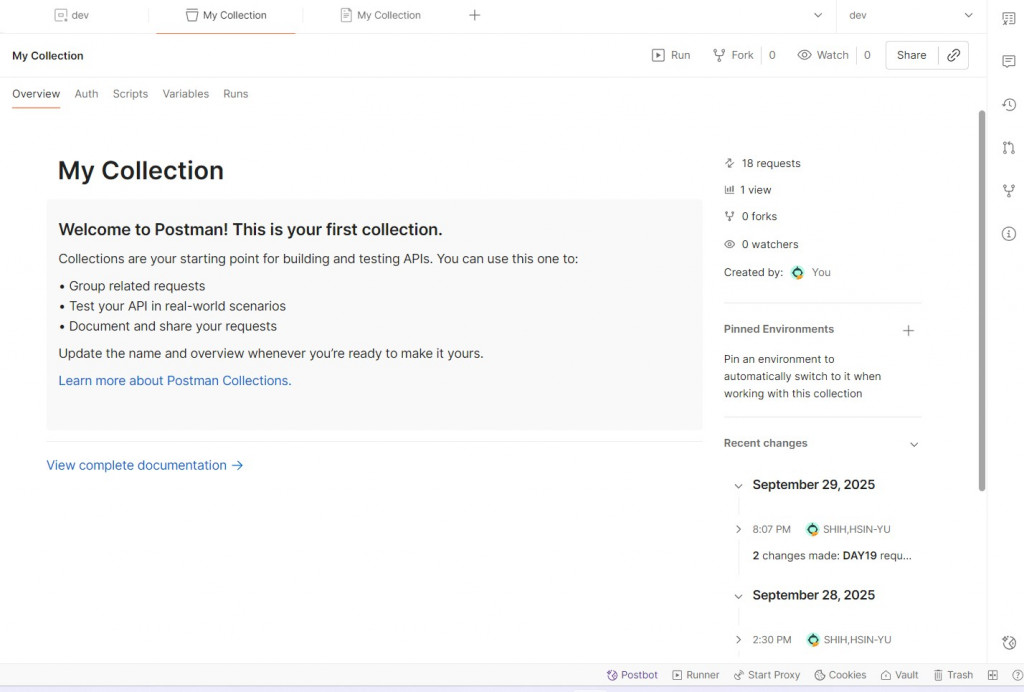Collapse the September 29, 2025 group

click(x=738, y=485)
